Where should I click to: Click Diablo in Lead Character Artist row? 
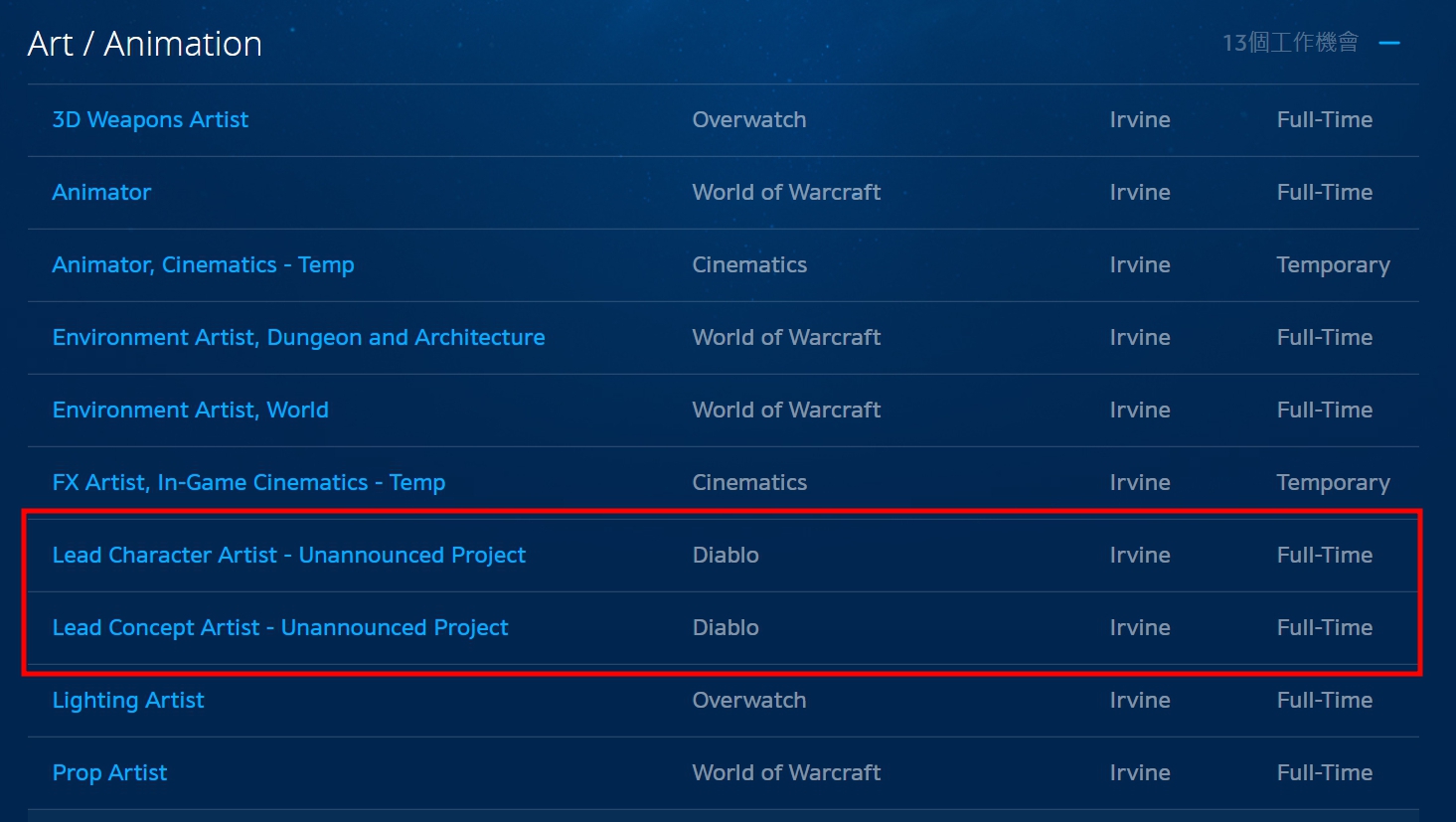point(726,555)
